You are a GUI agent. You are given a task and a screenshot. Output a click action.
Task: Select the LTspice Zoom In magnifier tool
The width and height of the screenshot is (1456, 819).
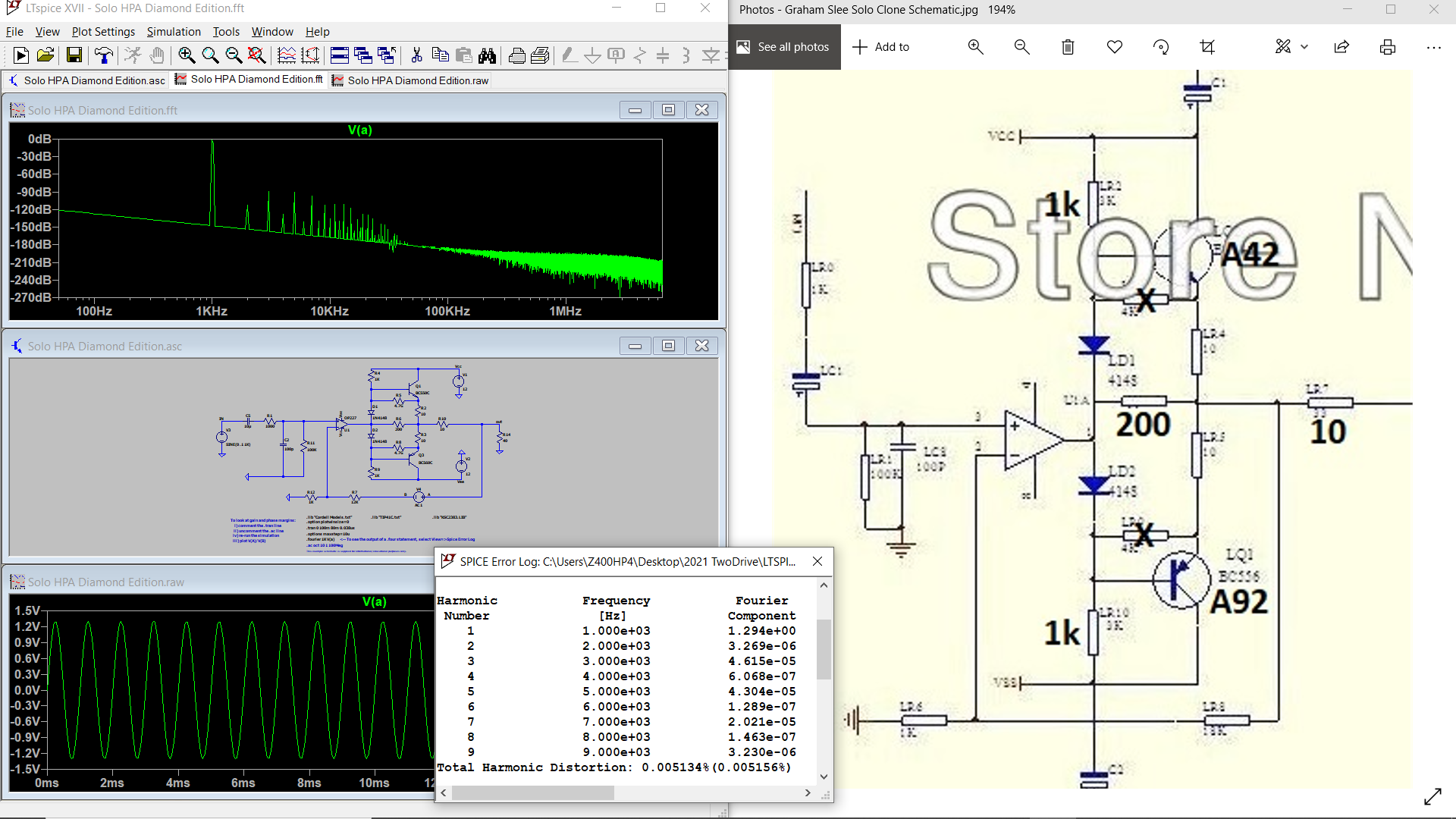187,55
